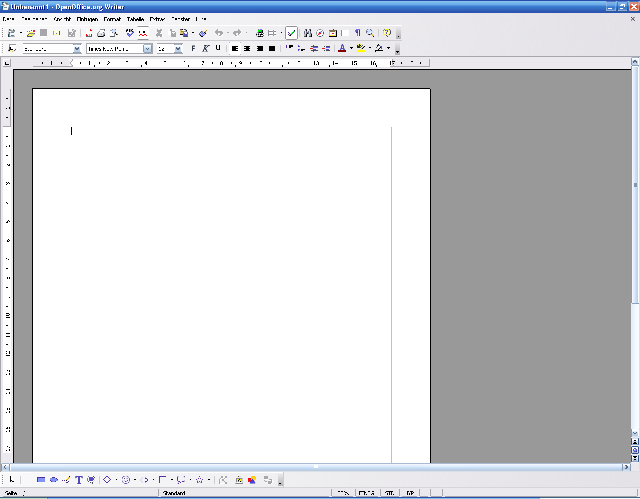Open the Einfügen menu
The height and width of the screenshot is (499, 640).
coord(87,19)
